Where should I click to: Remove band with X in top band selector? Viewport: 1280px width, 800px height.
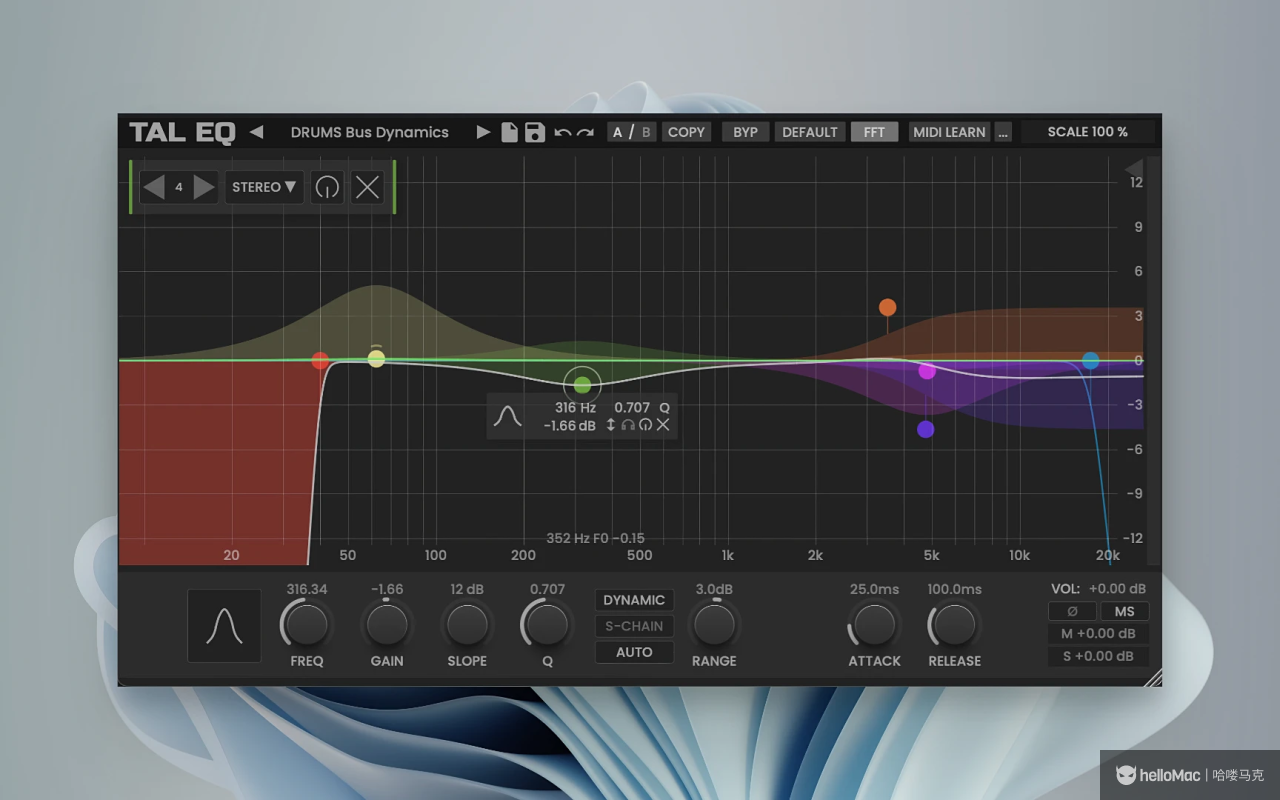(368, 187)
